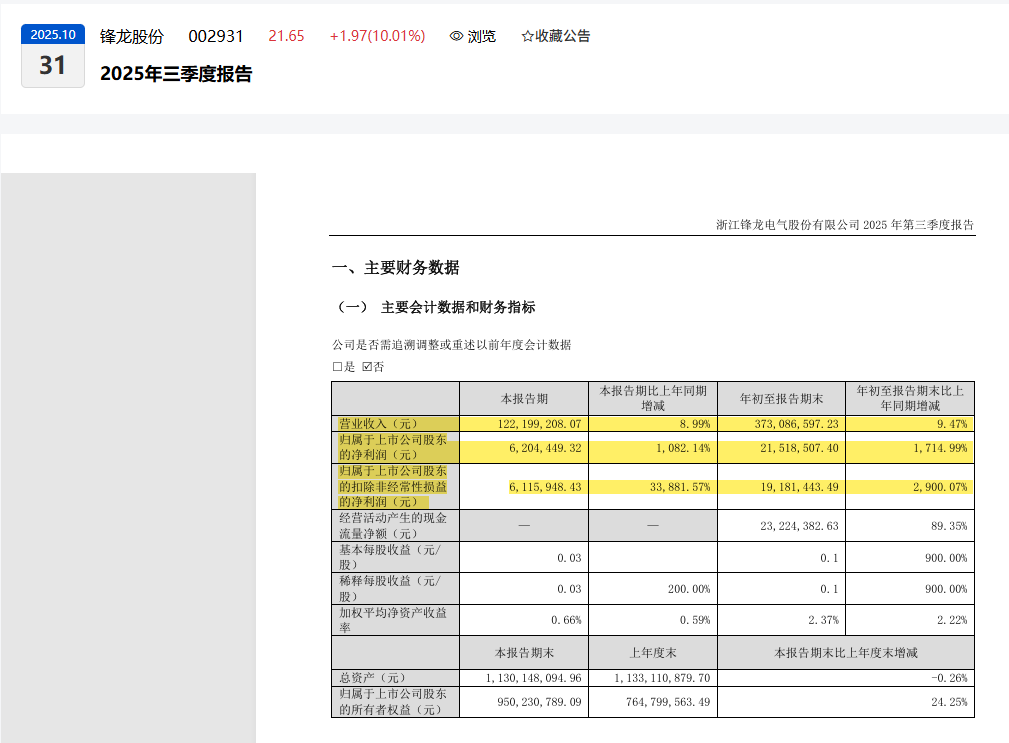Click the stock price 21.65
Viewport: 1009px width, 743px height.
286,36
